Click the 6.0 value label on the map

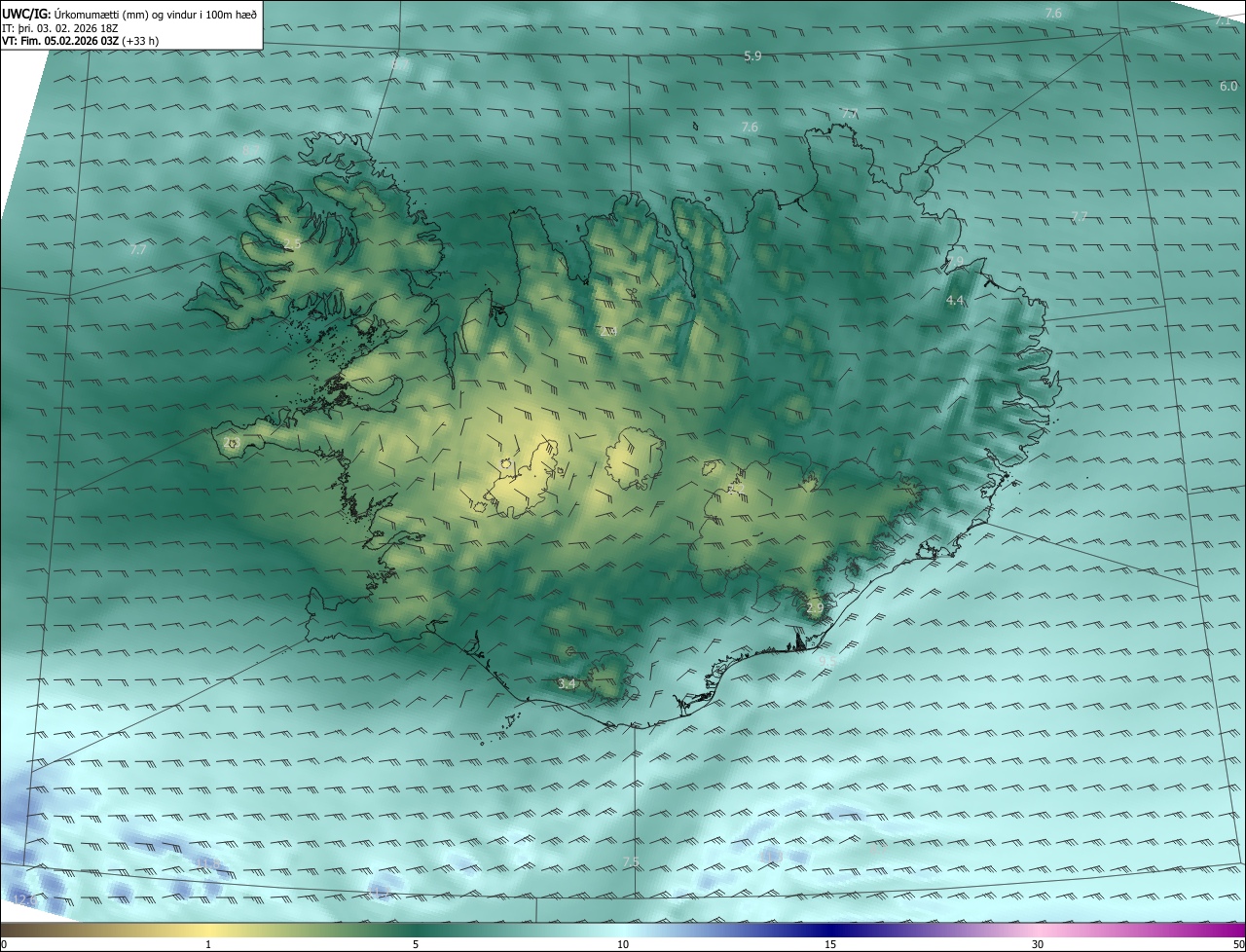click(1228, 86)
